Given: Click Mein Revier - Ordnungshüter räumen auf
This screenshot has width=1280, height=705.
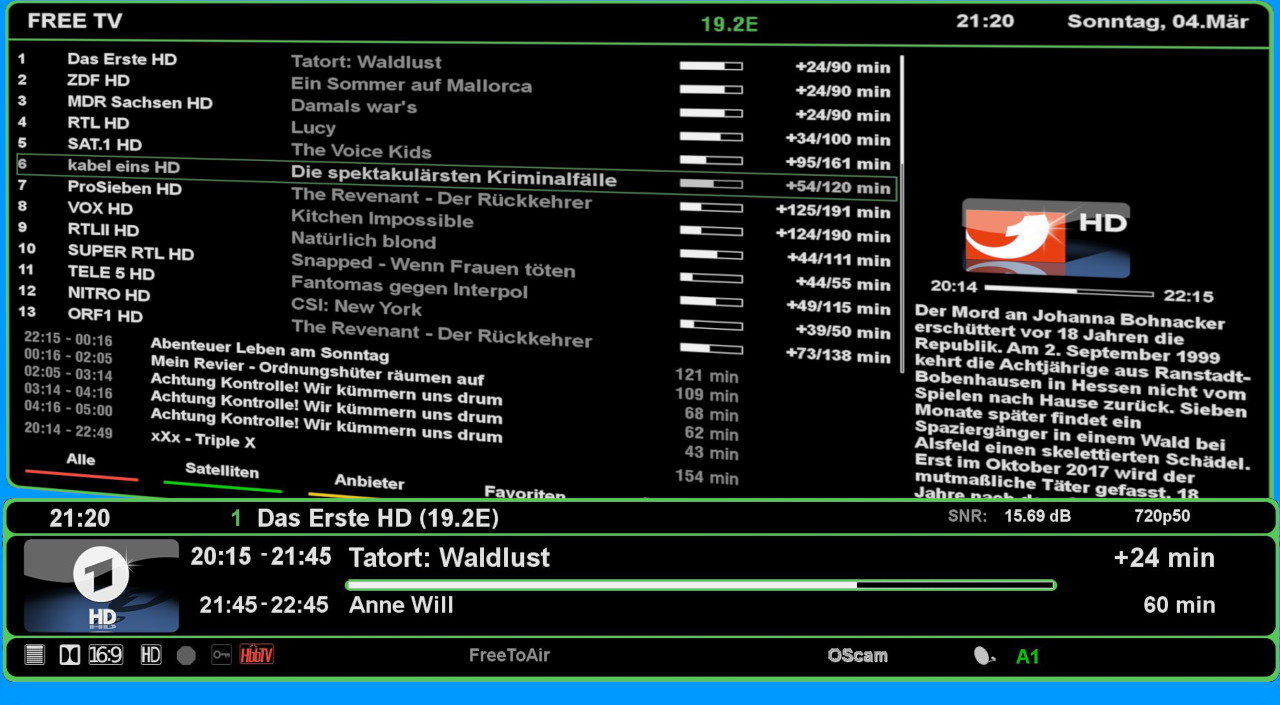Looking at the screenshot, I should coord(317,370).
